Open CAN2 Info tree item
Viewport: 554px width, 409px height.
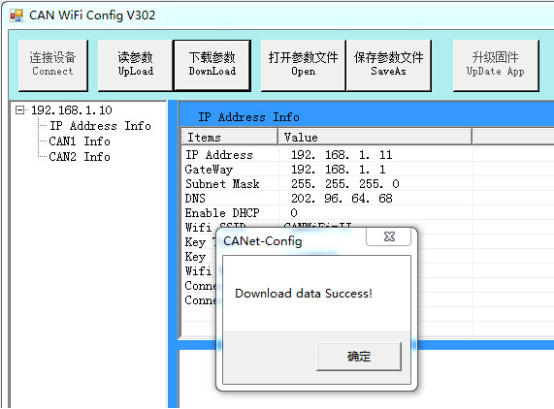pyautogui.click(x=79, y=157)
